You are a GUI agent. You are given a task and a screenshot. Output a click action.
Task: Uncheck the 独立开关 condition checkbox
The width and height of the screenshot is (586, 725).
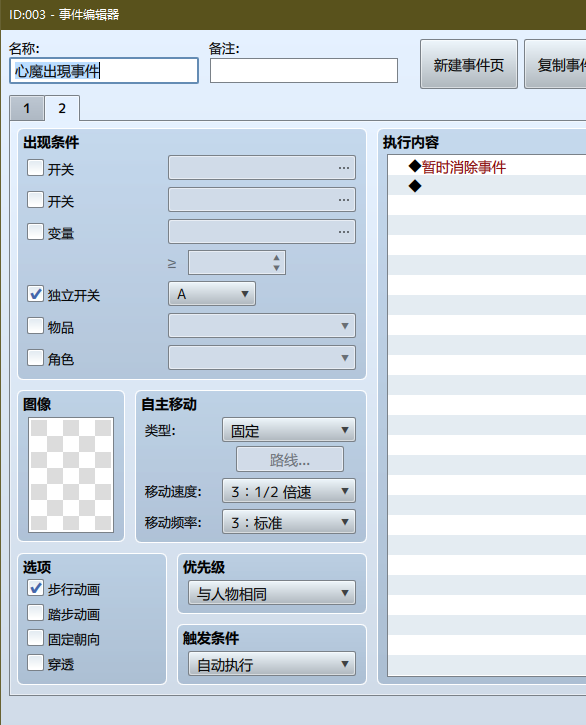tap(36, 294)
